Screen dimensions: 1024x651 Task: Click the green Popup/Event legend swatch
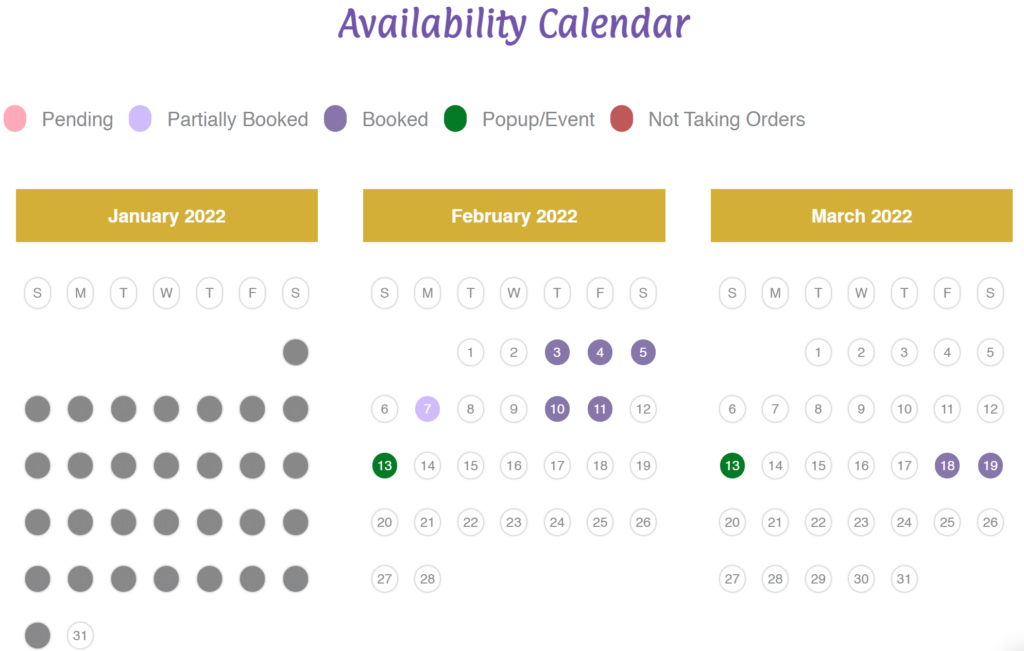(455, 119)
